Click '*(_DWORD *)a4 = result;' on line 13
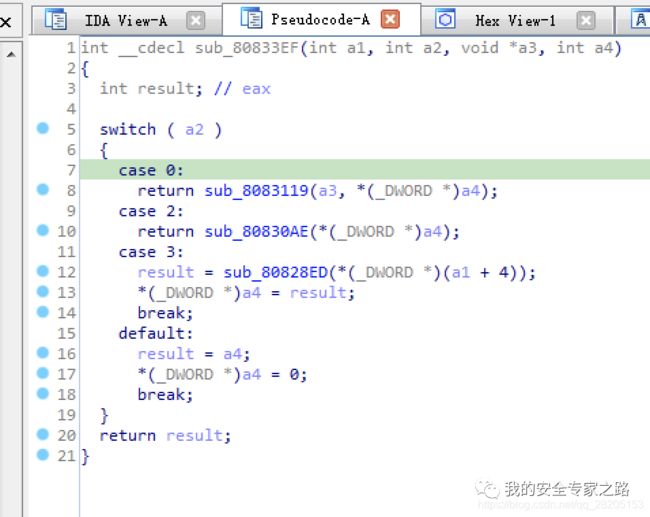650x517 pixels. point(246,293)
